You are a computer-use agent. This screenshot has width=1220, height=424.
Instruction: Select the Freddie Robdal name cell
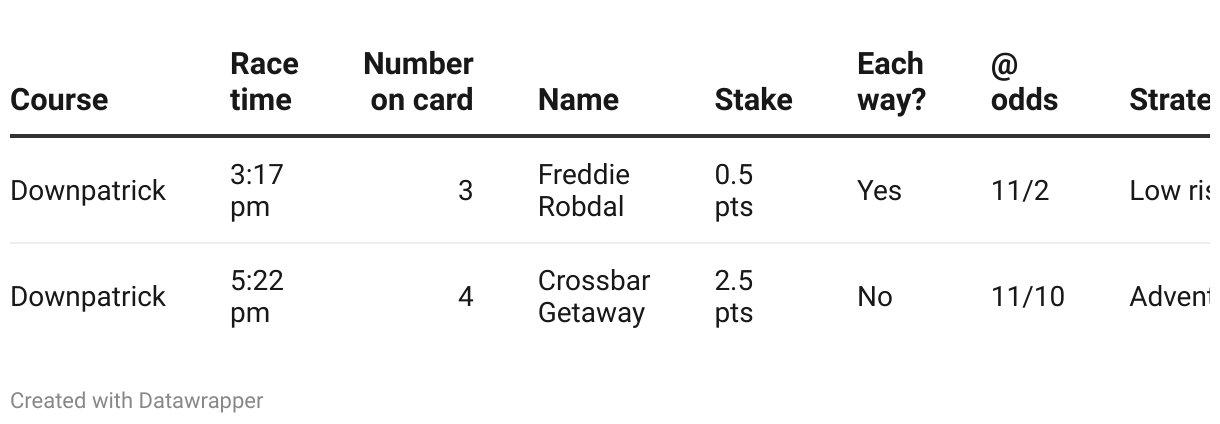[x=584, y=191]
